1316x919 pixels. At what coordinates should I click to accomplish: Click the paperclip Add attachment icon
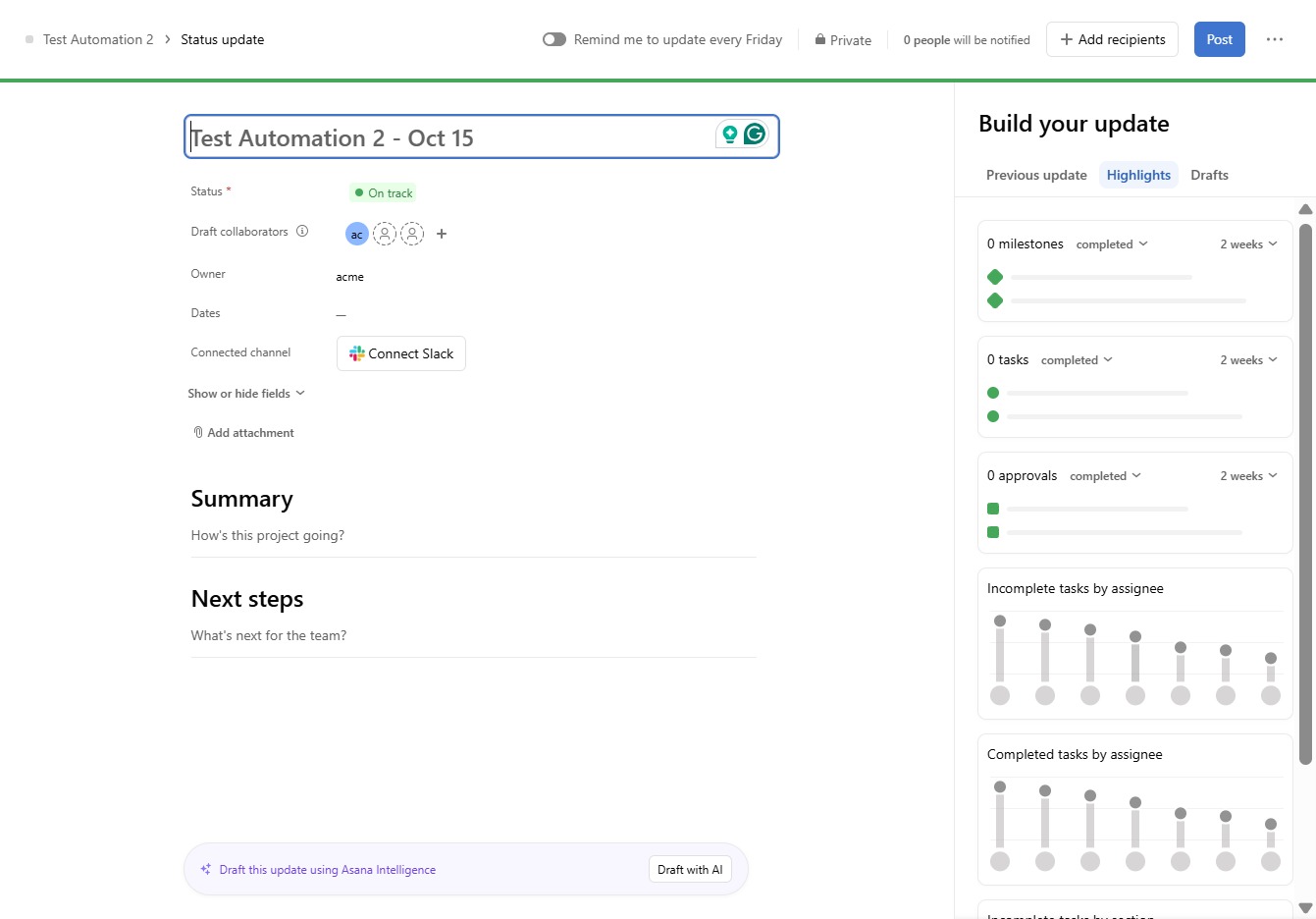coord(198,432)
